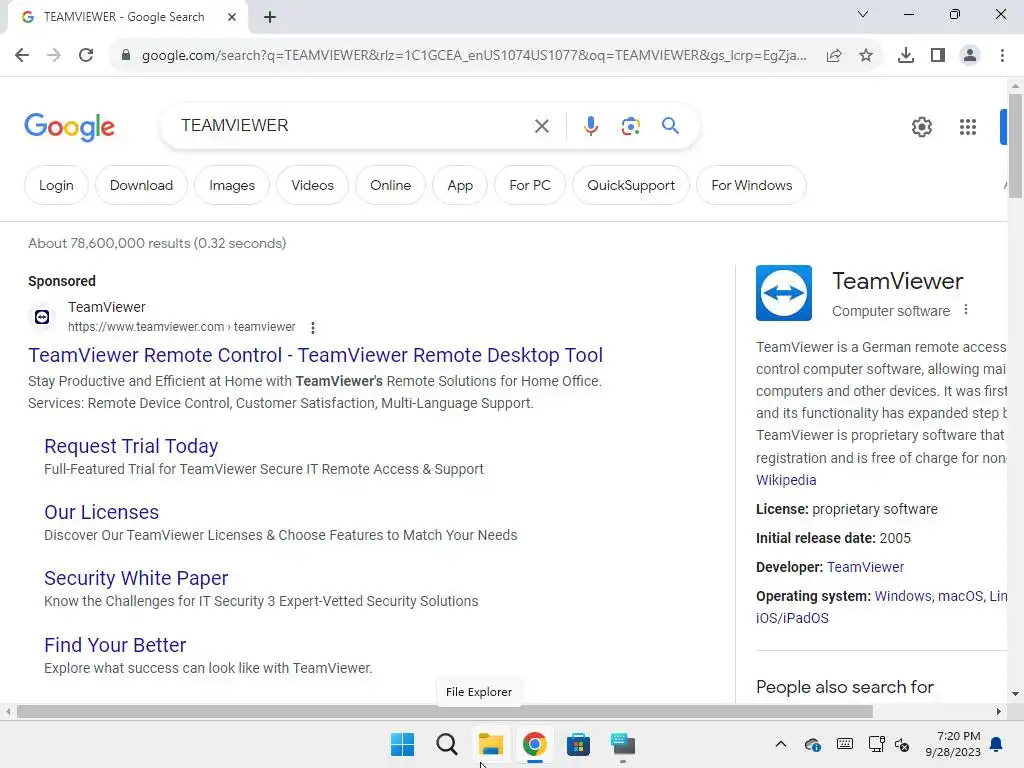Image resolution: width=1024 pixels, height=768 pixels.
Task: Open the Google apps grid
Action: point(968,127)
